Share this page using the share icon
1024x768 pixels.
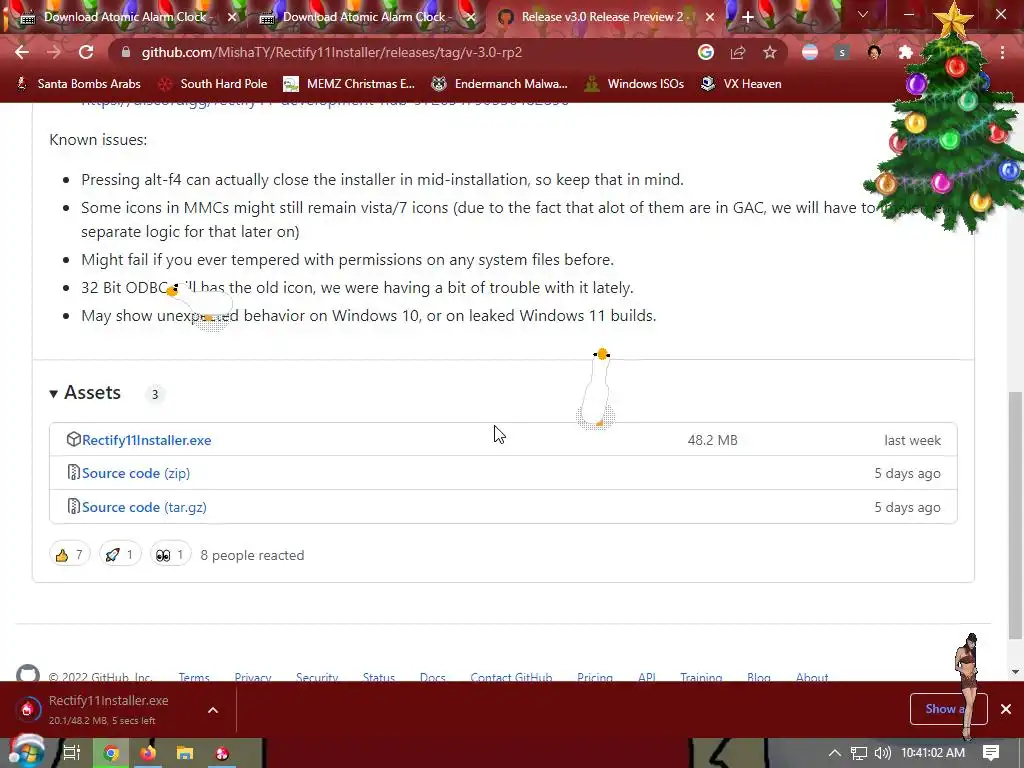738,52
